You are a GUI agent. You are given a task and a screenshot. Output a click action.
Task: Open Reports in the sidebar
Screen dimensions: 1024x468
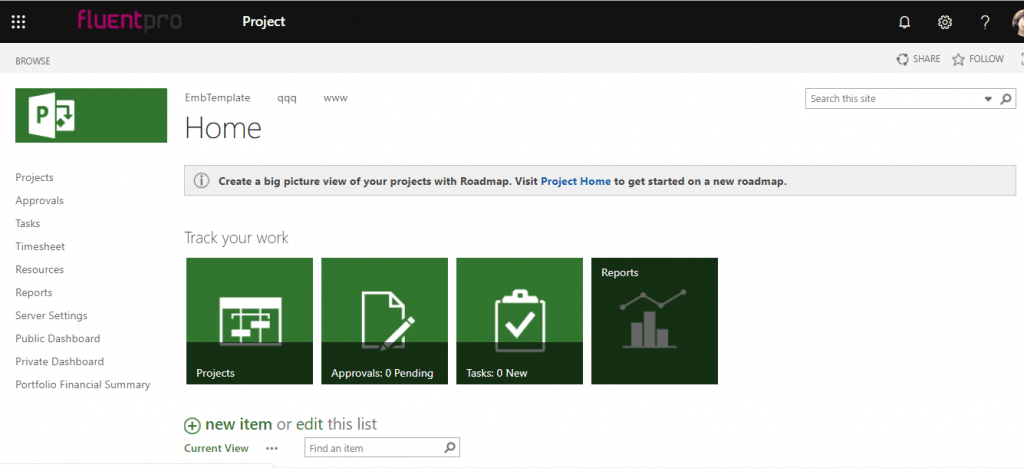[34, 292]
